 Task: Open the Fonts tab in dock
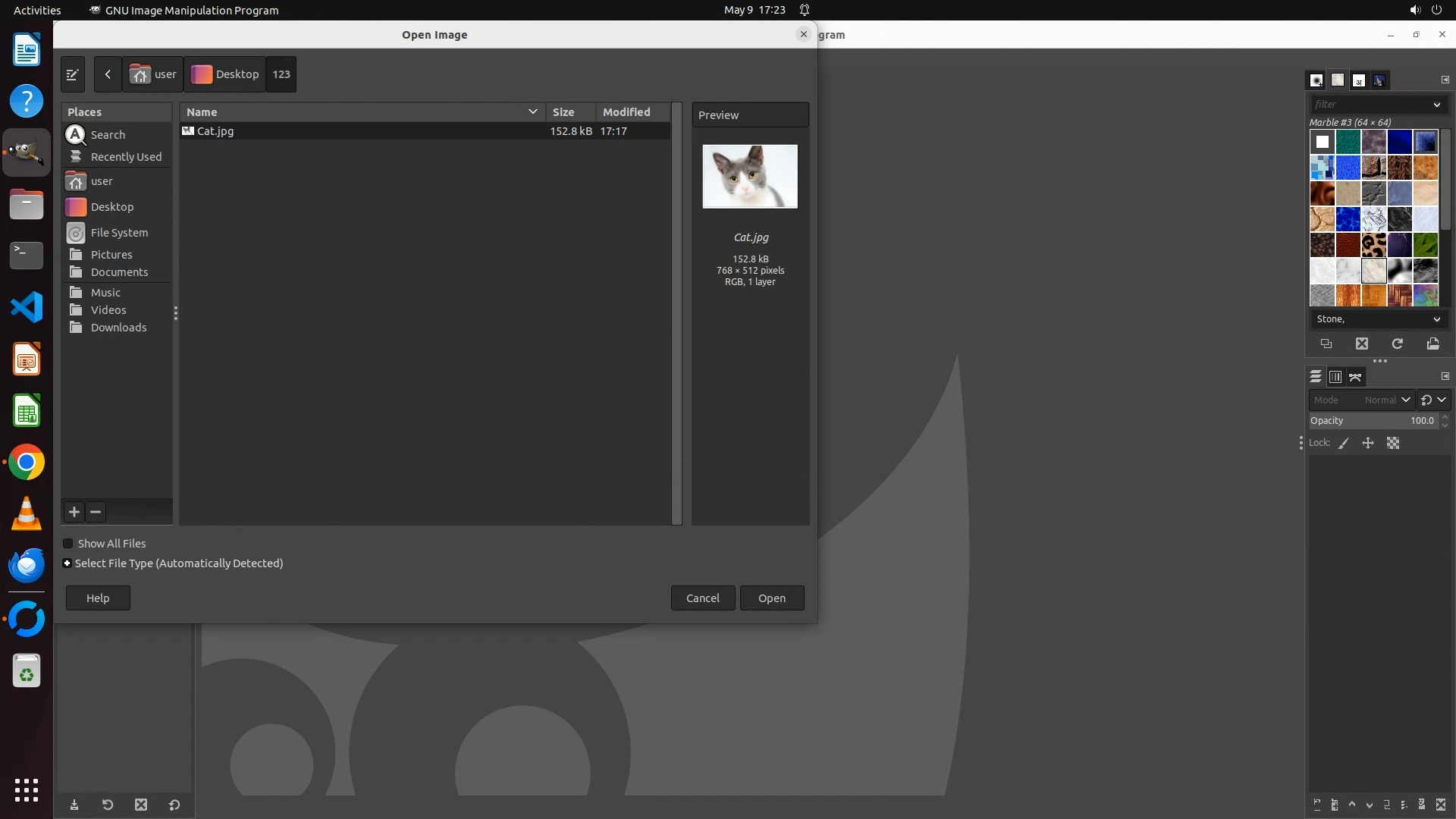click(1359, 80)
